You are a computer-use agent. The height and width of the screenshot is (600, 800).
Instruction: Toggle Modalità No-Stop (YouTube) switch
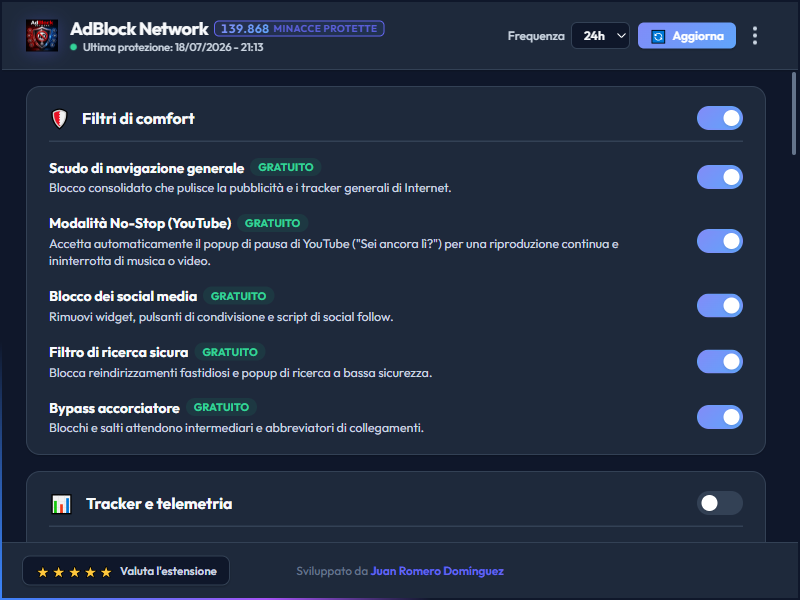coord(719,241)
